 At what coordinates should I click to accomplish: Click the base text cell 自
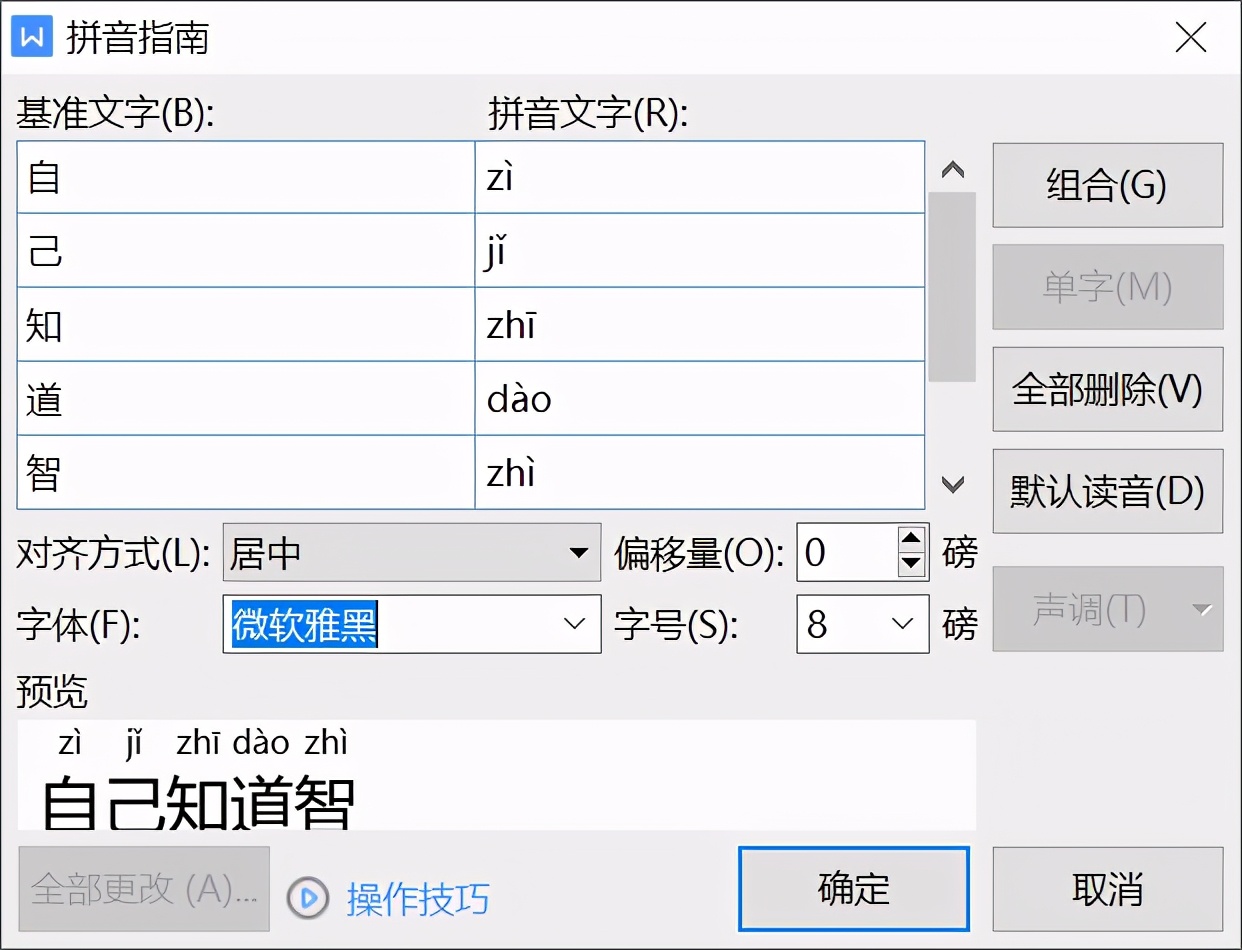[x=246, y=177]
